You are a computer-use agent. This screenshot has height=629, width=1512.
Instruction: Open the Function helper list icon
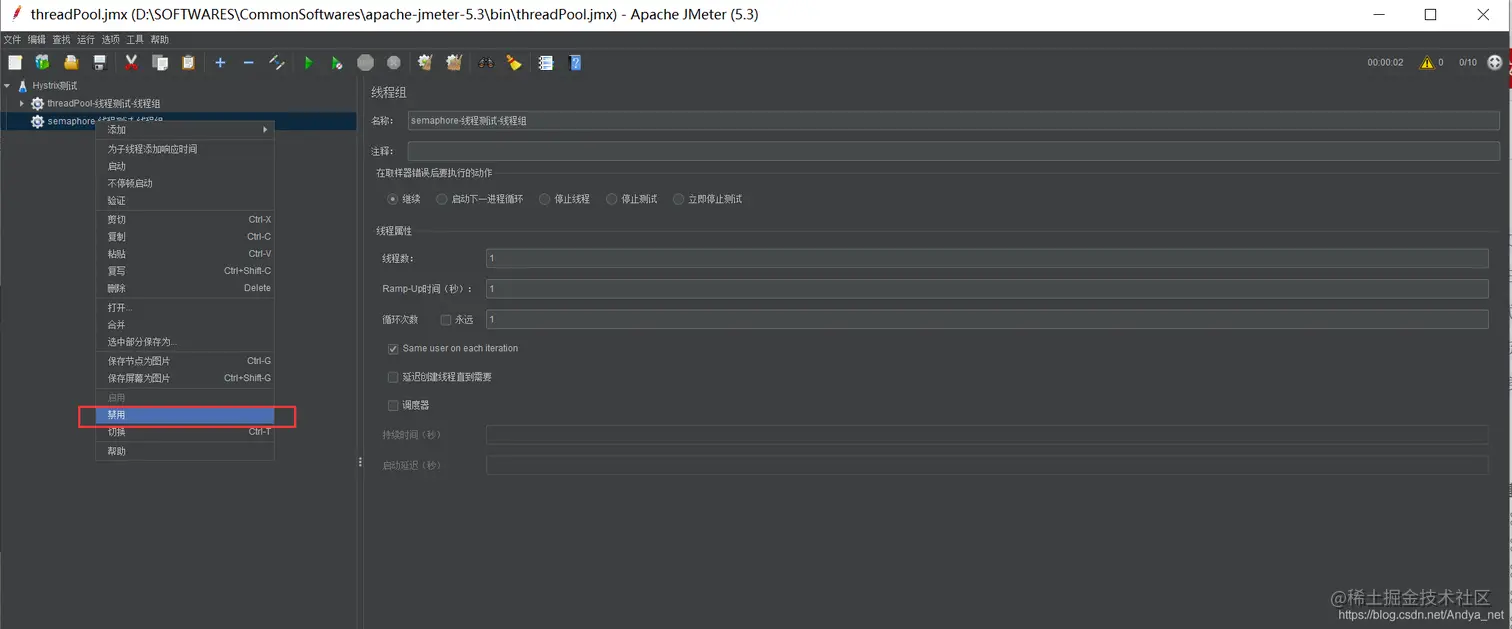[546, 62]
